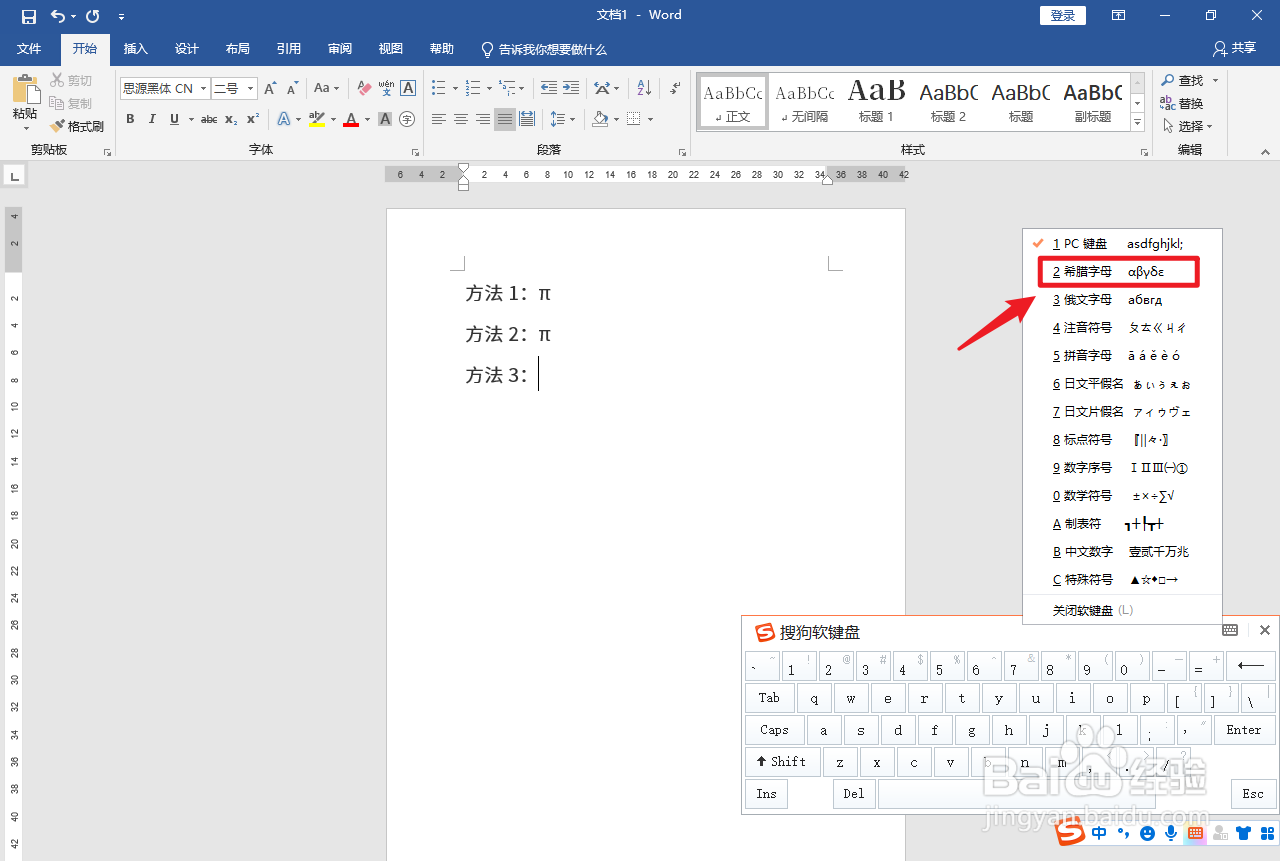The height and width of the screenshot is (861, 1280).
Task: Toggle Caps key on soft keyboard
Action: (774, 730)
